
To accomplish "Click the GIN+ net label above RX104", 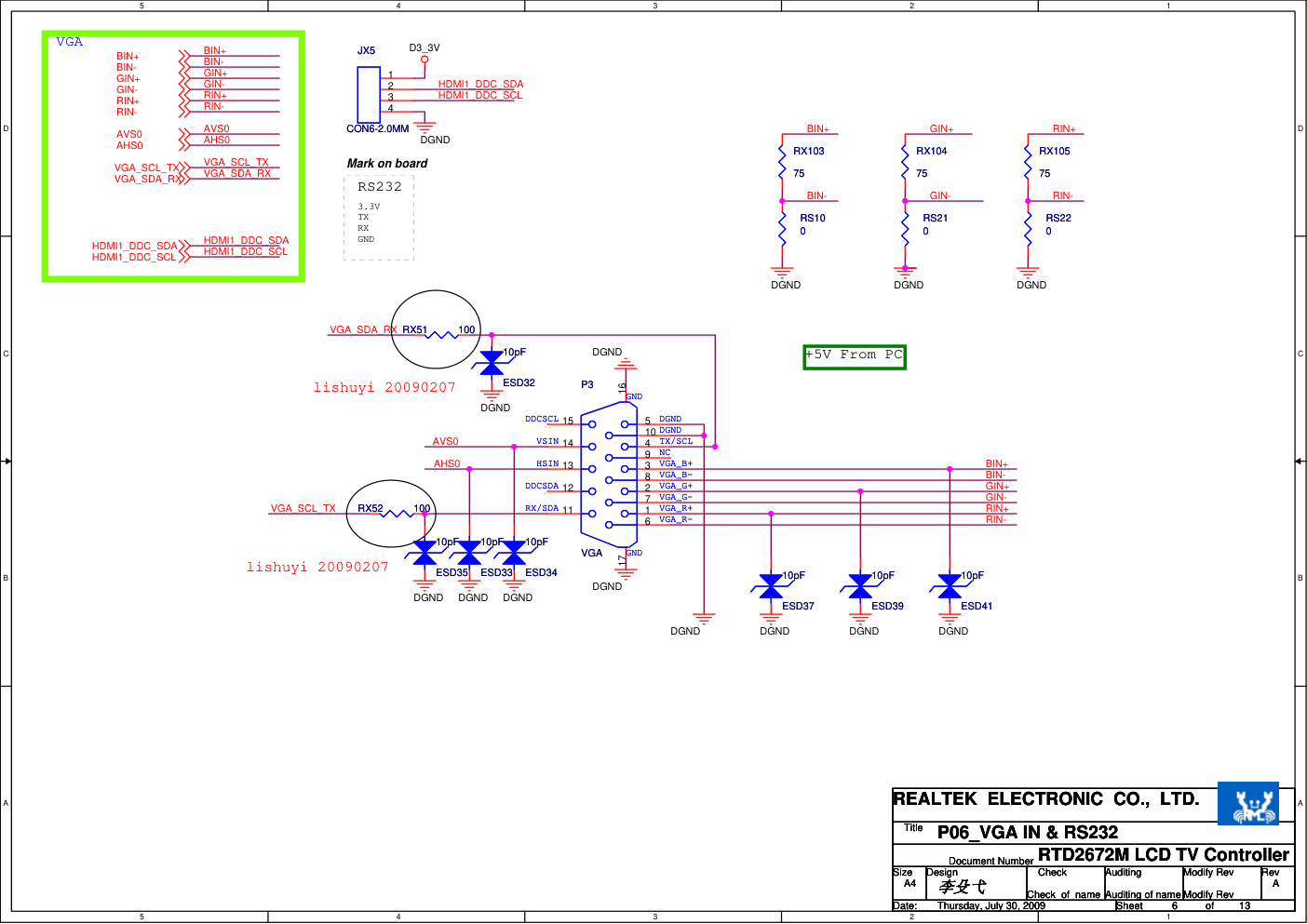I will [941, 128].
